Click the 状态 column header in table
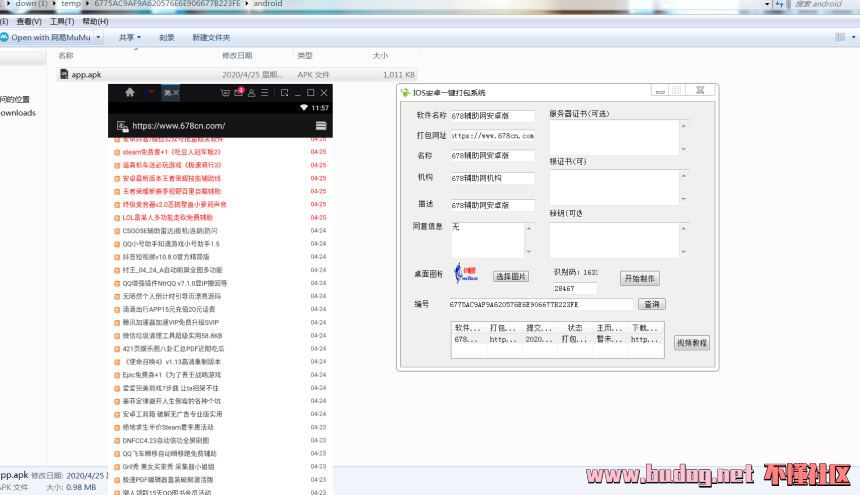This screenshot has height=495, width=860. pos(575,328)
